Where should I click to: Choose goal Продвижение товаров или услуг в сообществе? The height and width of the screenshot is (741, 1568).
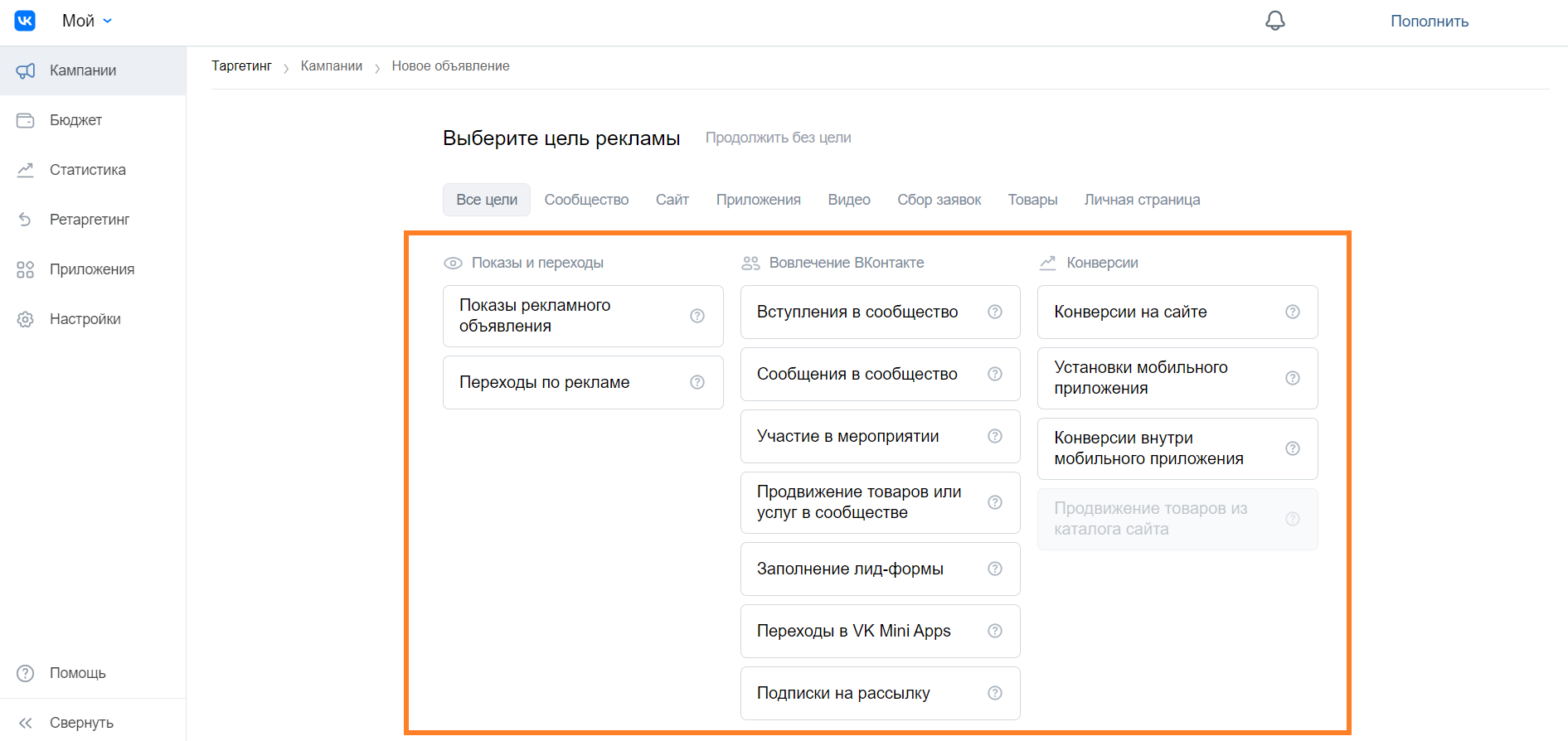(880, 502)
